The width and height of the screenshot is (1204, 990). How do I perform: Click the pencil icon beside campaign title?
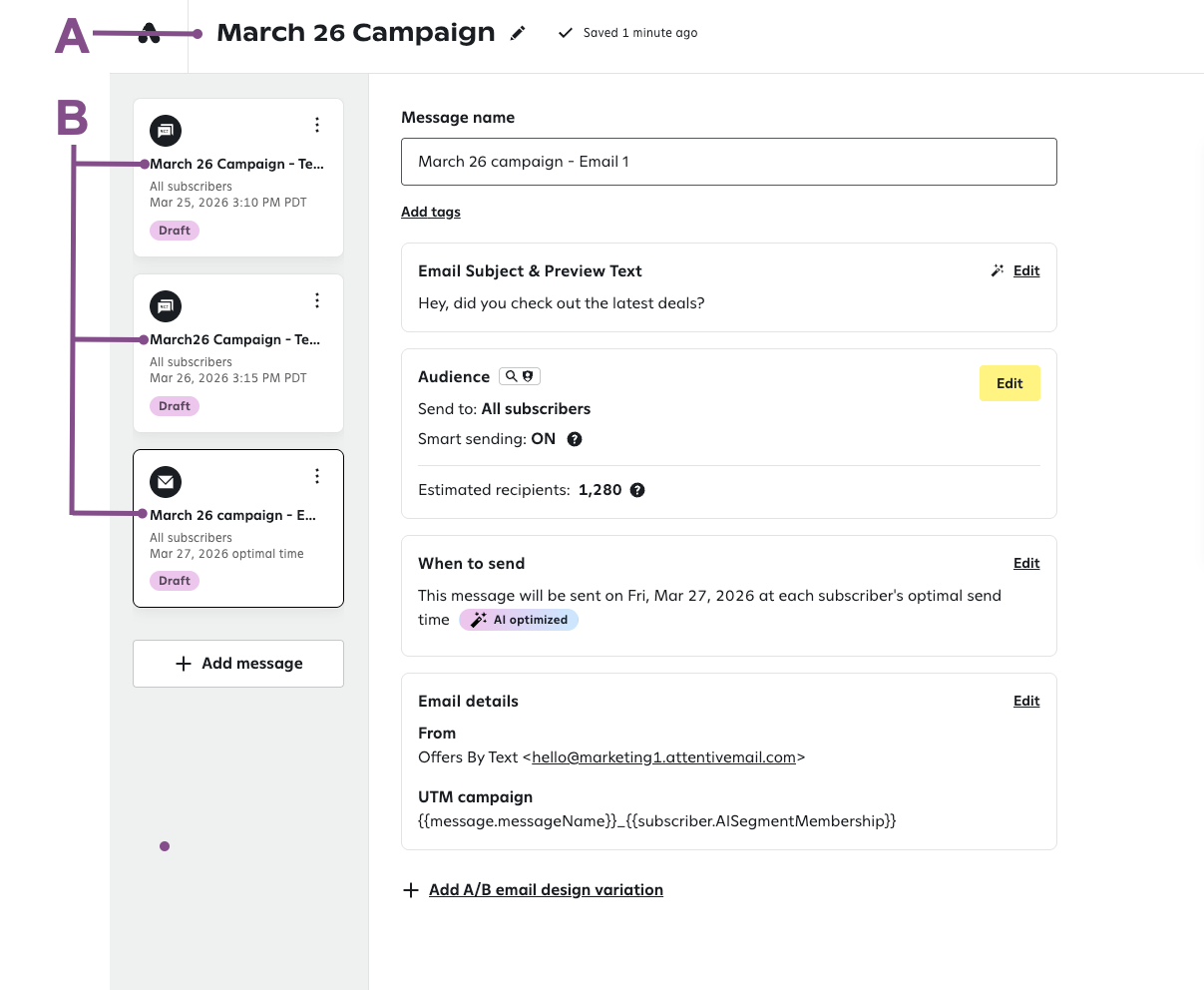518,33
